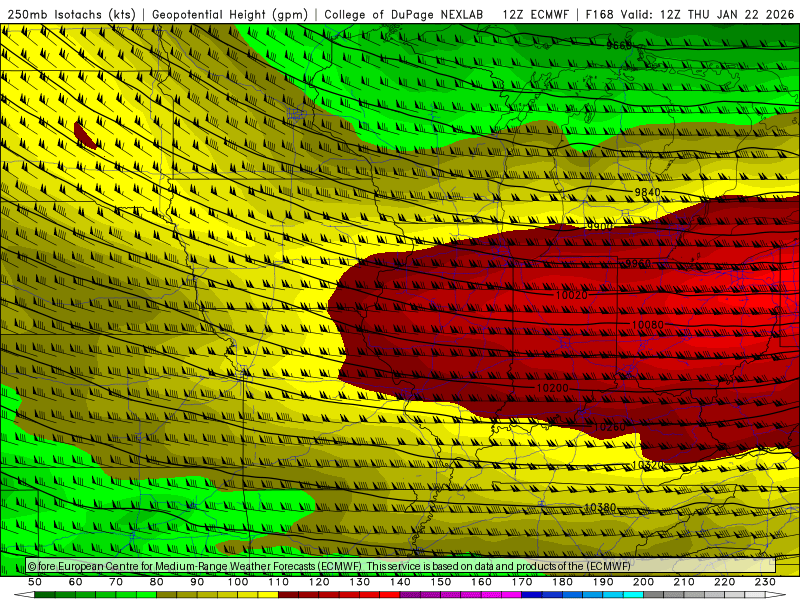Viewport: 800px width, 600px height.
Task: Click the 140 value on the color scale
Action: tap(400, 582)
